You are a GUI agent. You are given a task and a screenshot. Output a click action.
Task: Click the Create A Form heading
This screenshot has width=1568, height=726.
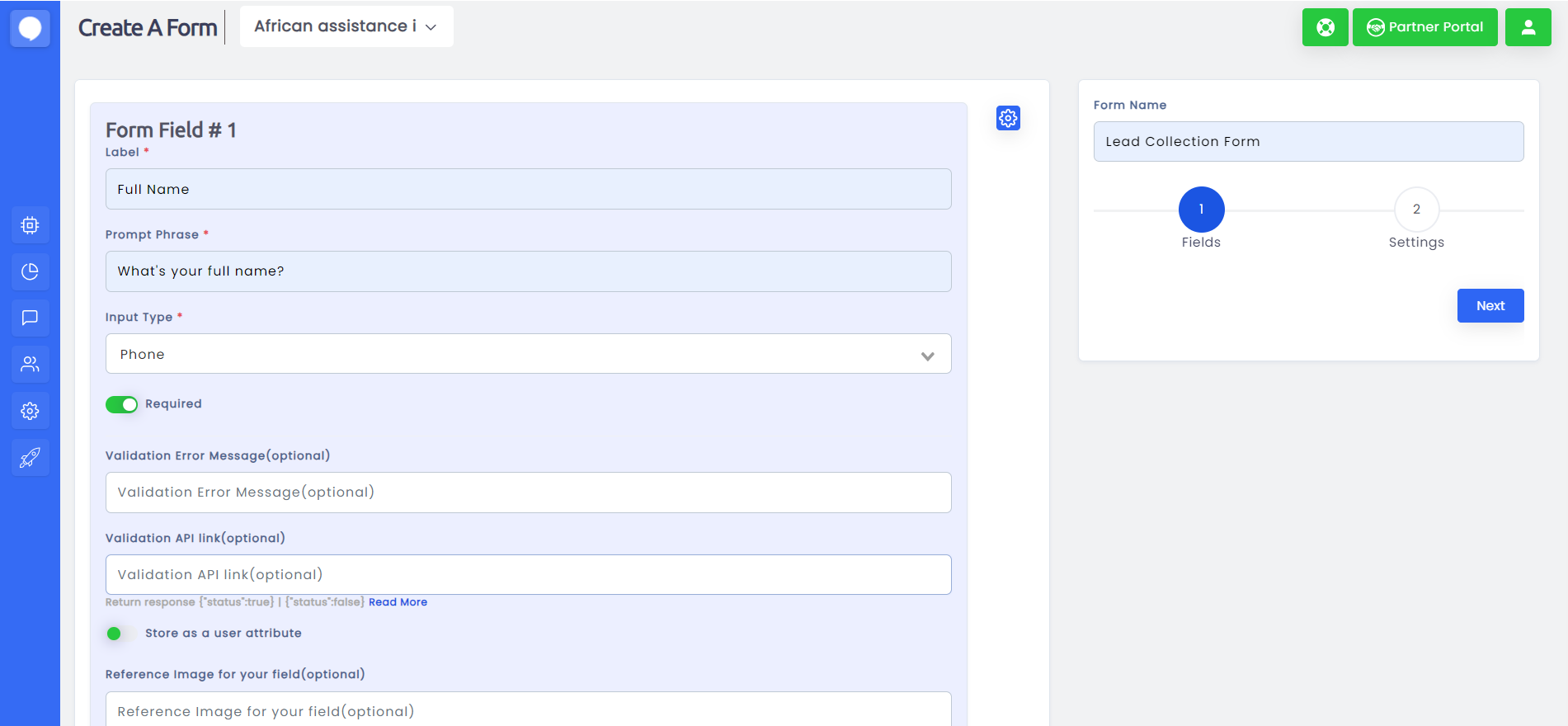(x=148, y=28)
